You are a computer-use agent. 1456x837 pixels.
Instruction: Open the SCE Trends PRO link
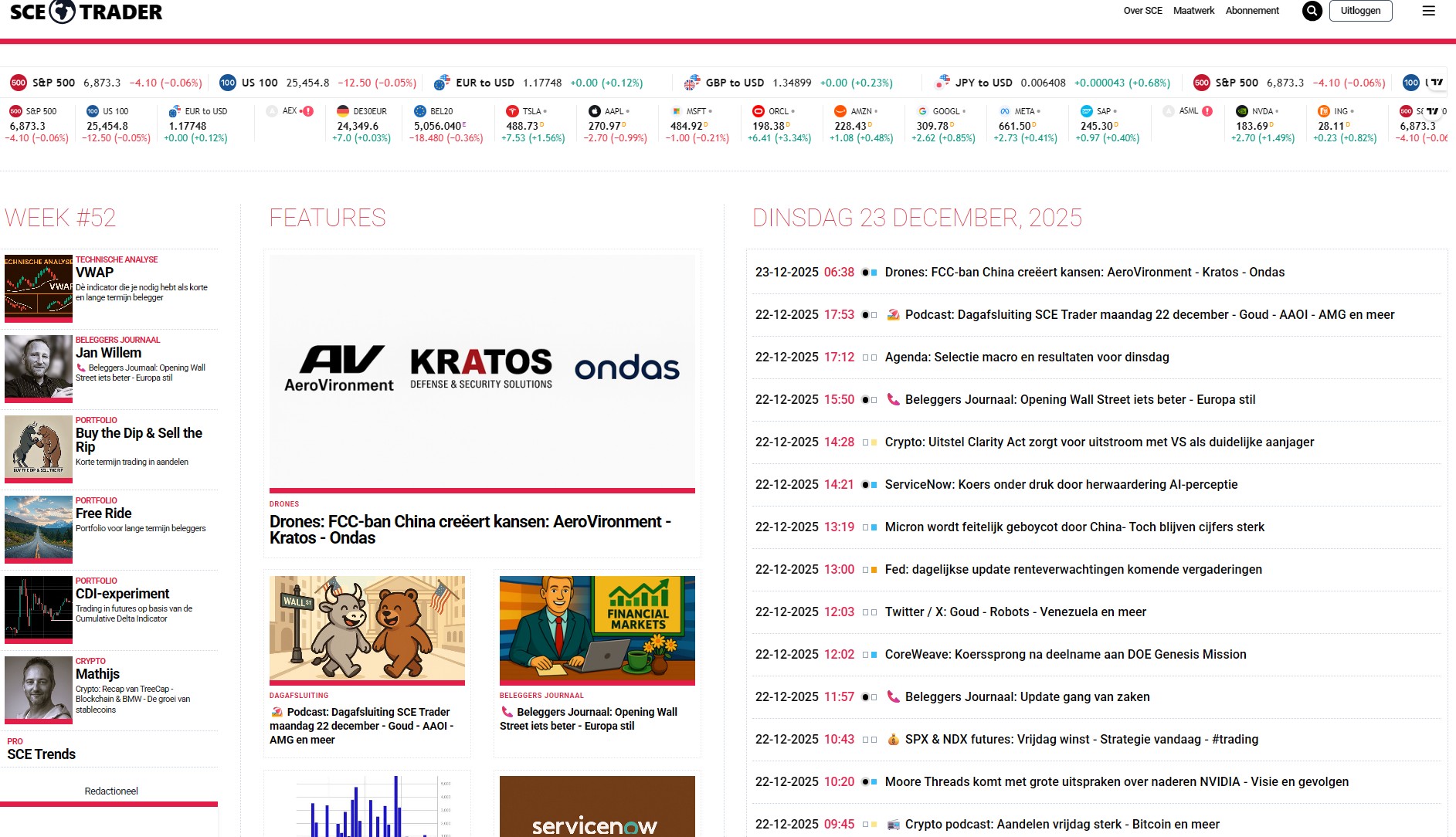click(x=42, y=754)
